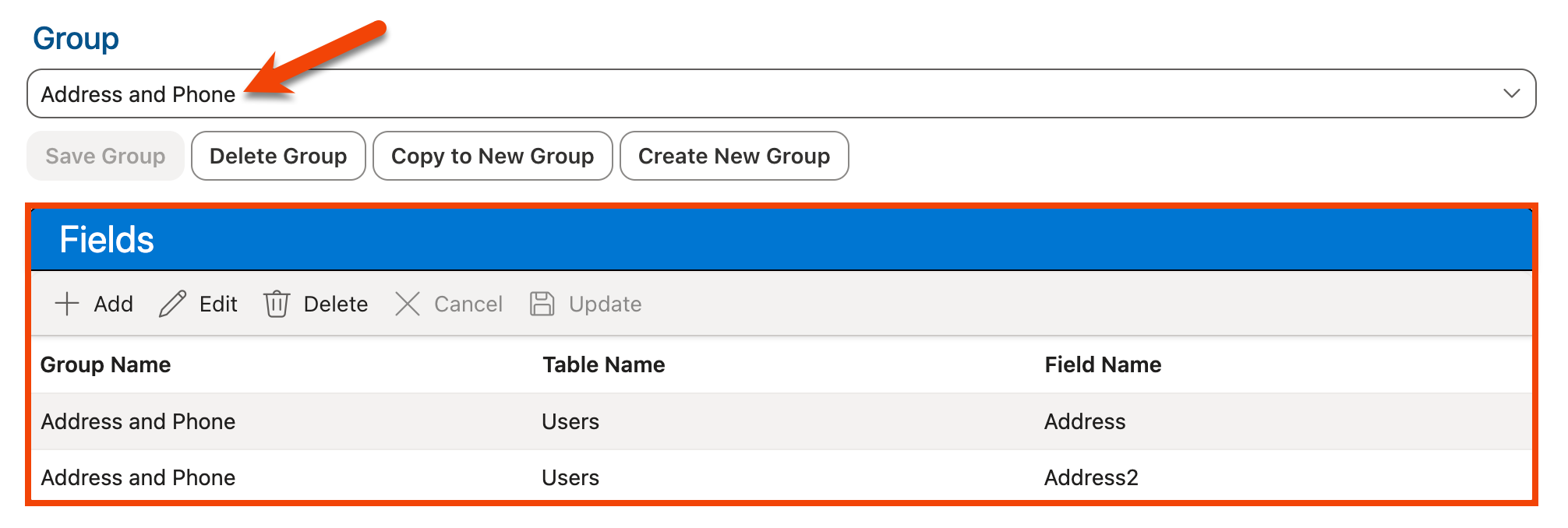
Task: Select the row with Address field name
Action: pos(1084,421)
